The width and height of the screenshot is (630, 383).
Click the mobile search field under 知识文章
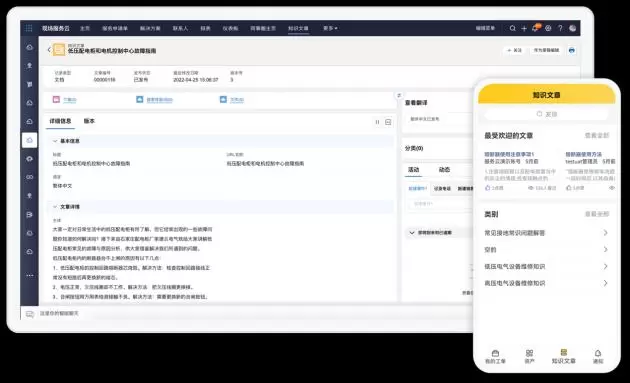pyautogui.click(x=546, y=114)
